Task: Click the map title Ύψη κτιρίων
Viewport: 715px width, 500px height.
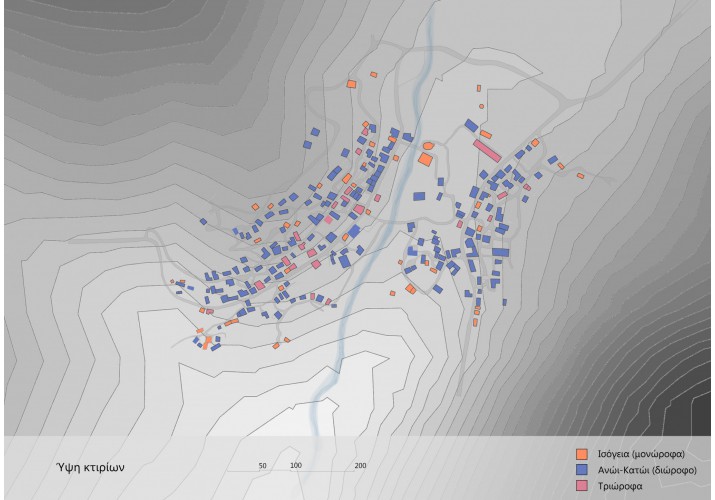Action: [90, 468]
